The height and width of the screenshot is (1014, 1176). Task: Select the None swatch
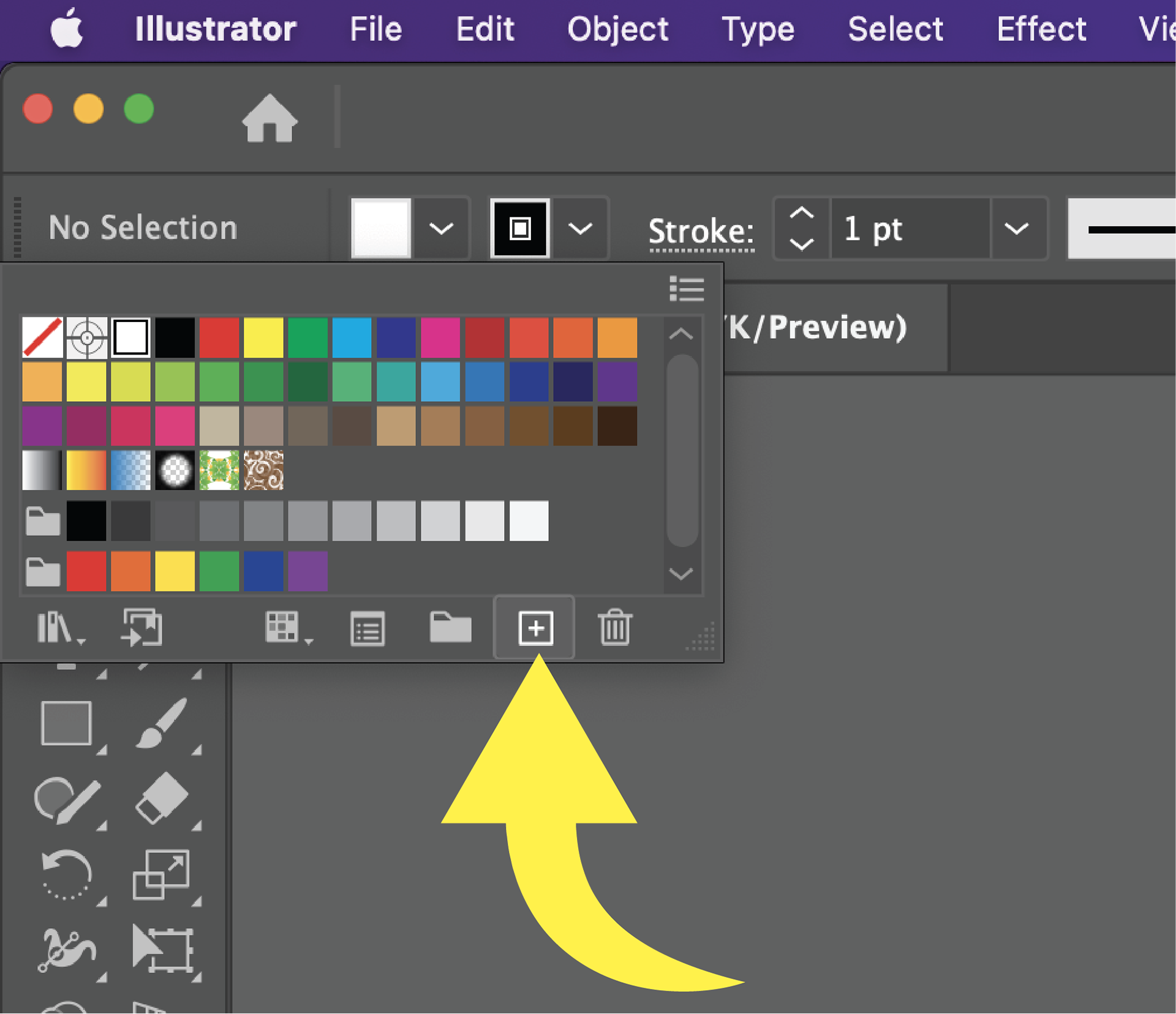(x=42, y=337)
